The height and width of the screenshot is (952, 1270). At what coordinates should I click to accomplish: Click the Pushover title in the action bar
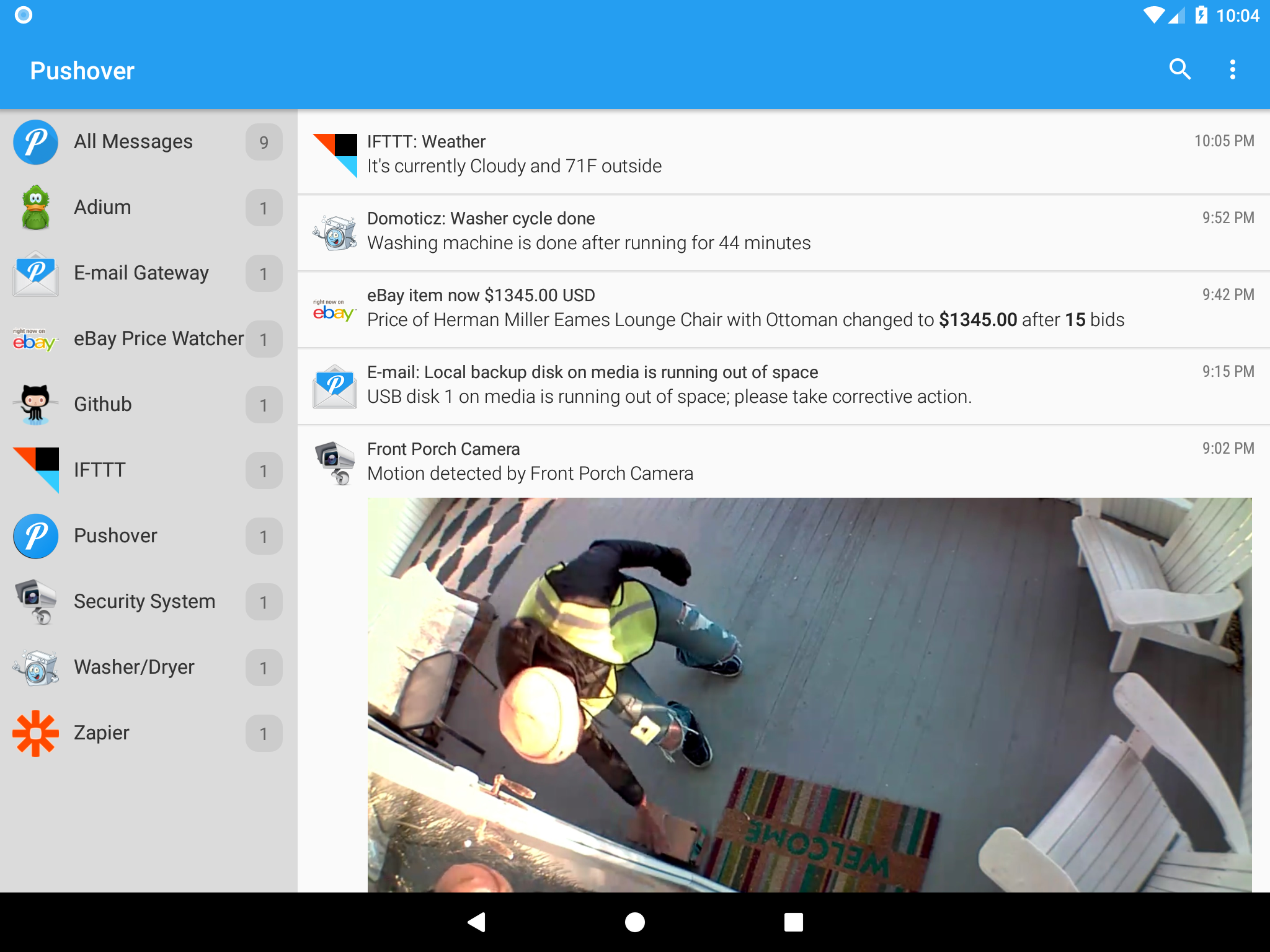point(82,69)
